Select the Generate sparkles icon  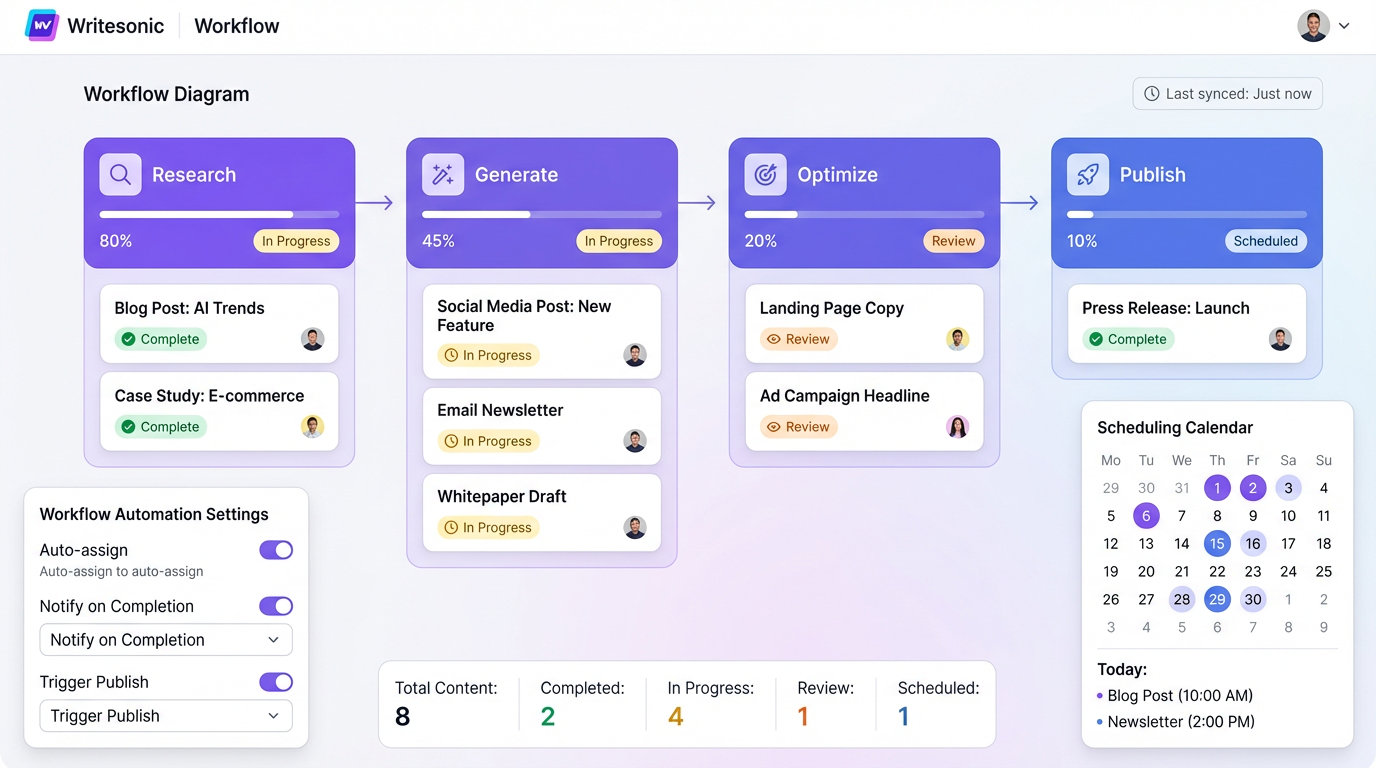pyautogui.click(x=443, y=174)
